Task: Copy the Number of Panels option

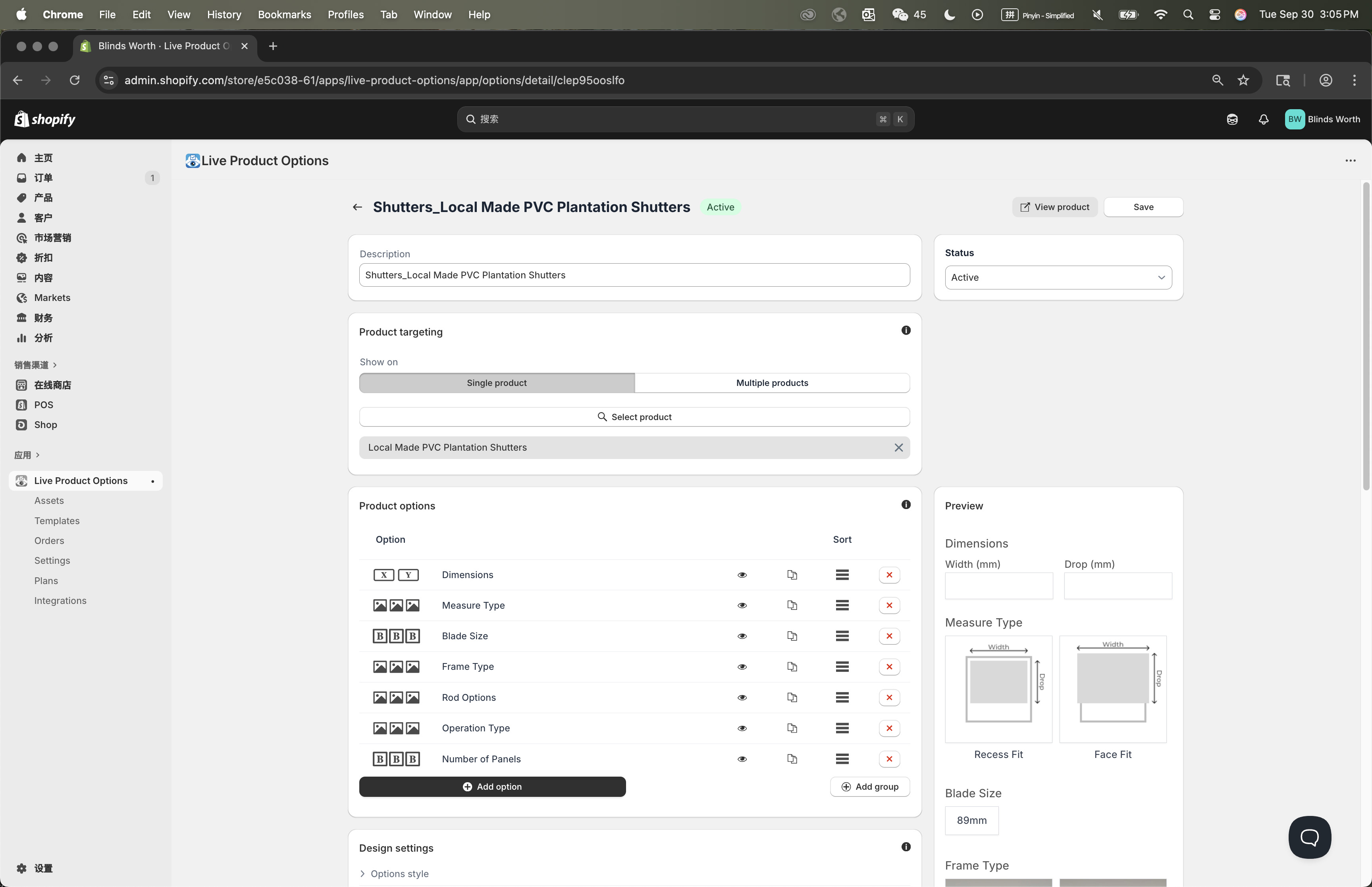Action: pos(792,759)
